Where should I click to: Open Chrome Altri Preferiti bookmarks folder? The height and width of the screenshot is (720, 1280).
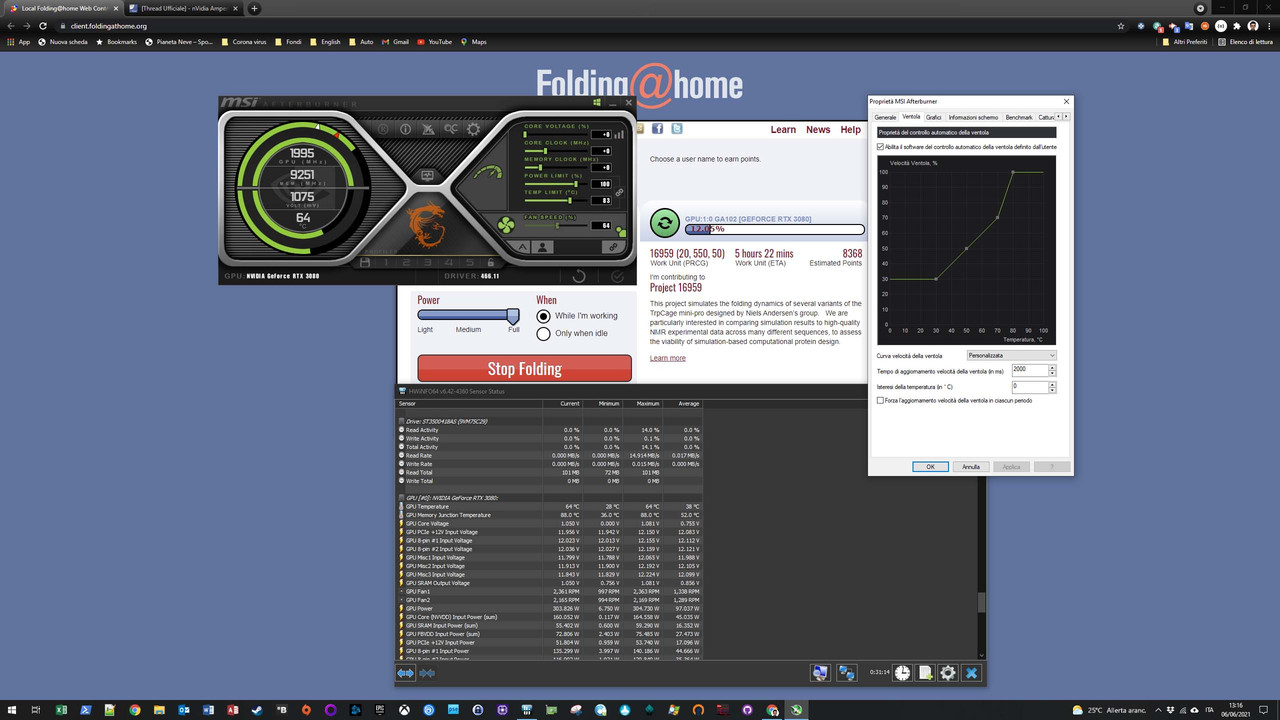click(1185, 42)
